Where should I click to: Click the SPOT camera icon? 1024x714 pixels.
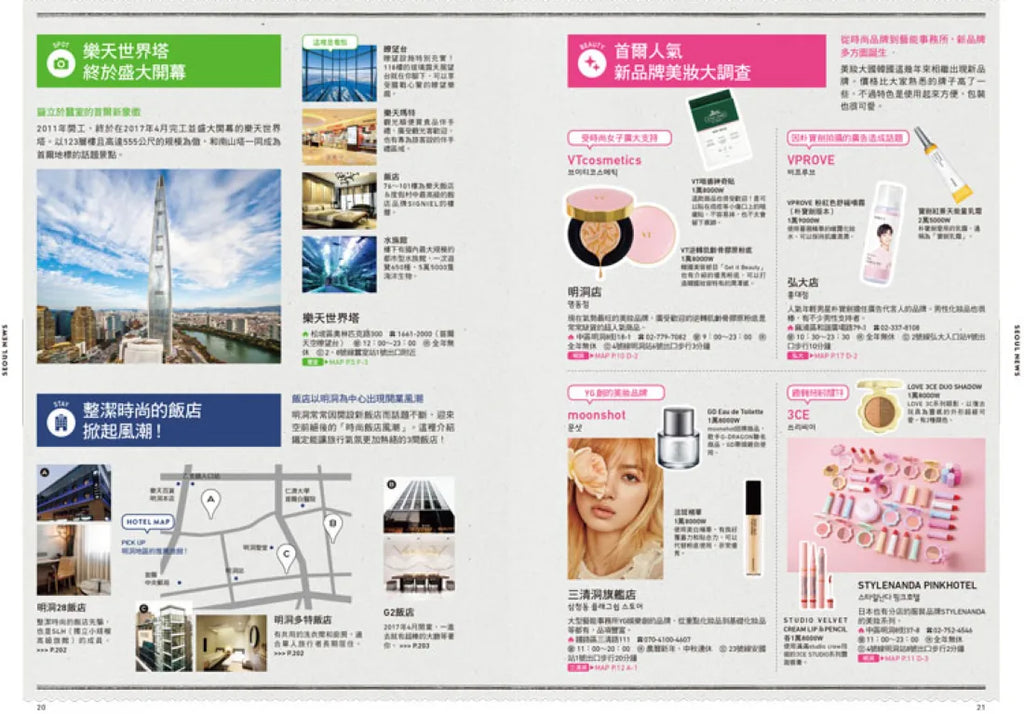(x=60, y=62)
